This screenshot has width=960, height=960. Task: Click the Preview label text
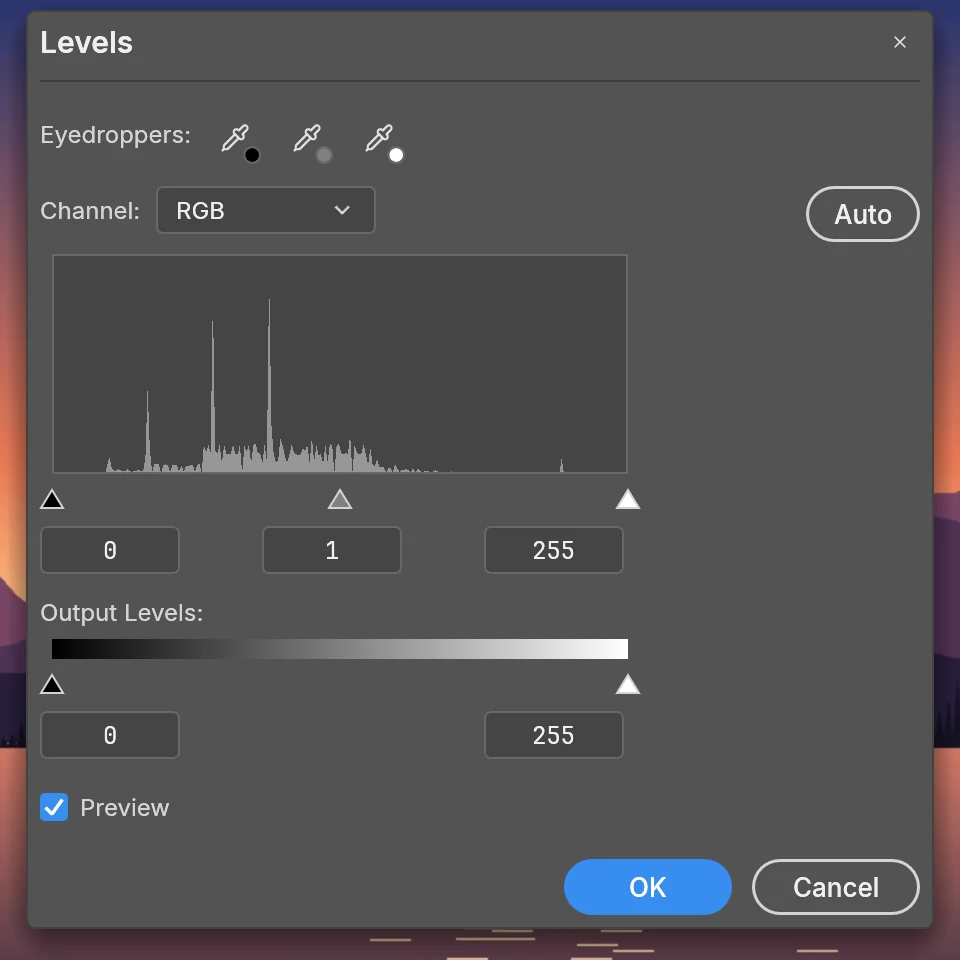click(125, 808)
